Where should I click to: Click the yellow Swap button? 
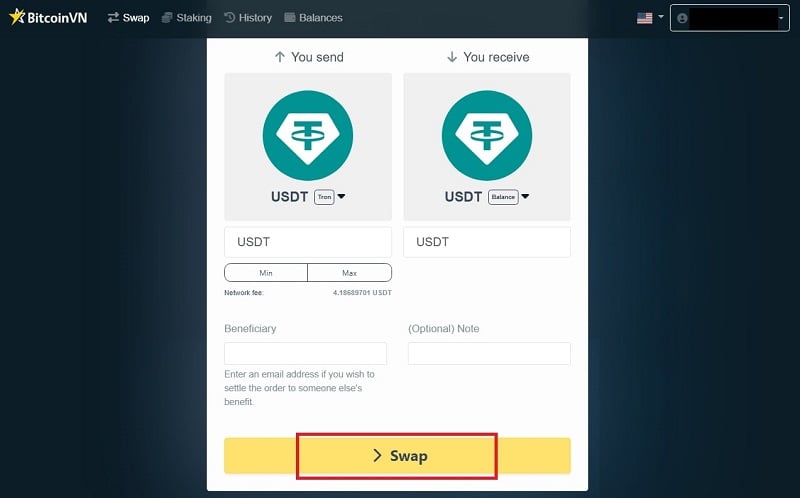coord(397,456)
